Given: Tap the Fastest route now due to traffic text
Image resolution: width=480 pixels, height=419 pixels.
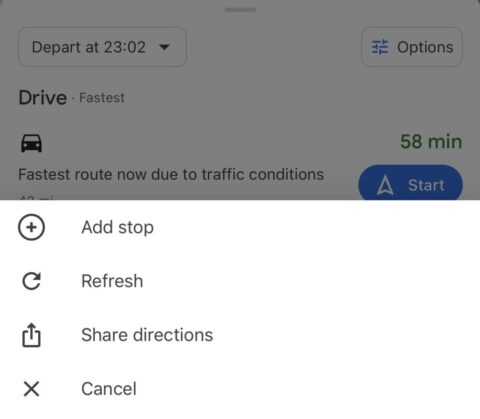Looking at the screenshot, I should click(171, 174).
